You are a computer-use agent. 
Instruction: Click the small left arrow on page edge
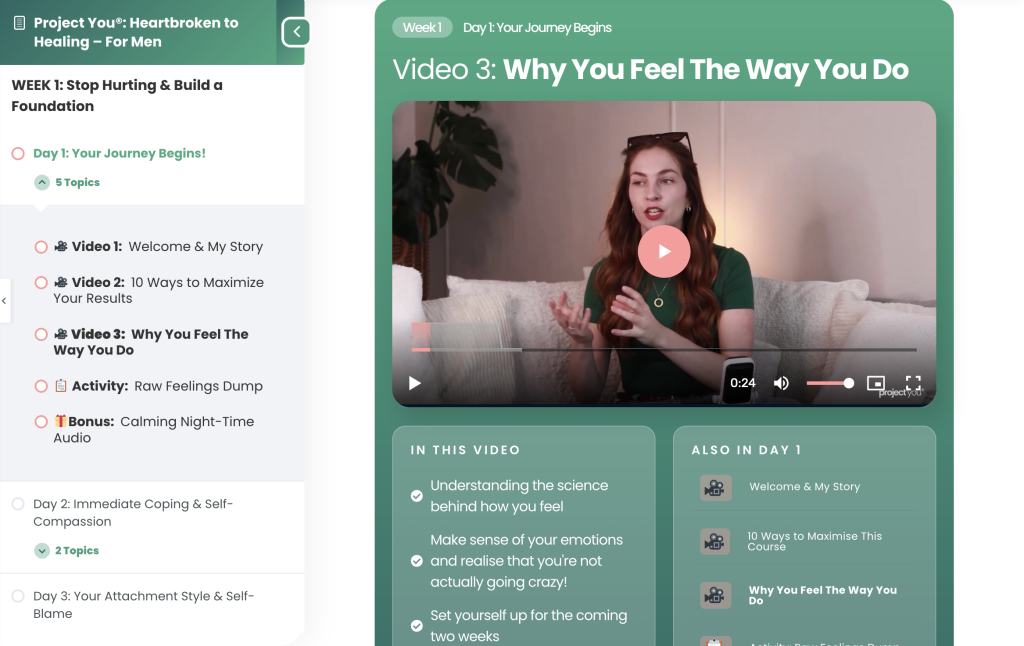[5, 300]
